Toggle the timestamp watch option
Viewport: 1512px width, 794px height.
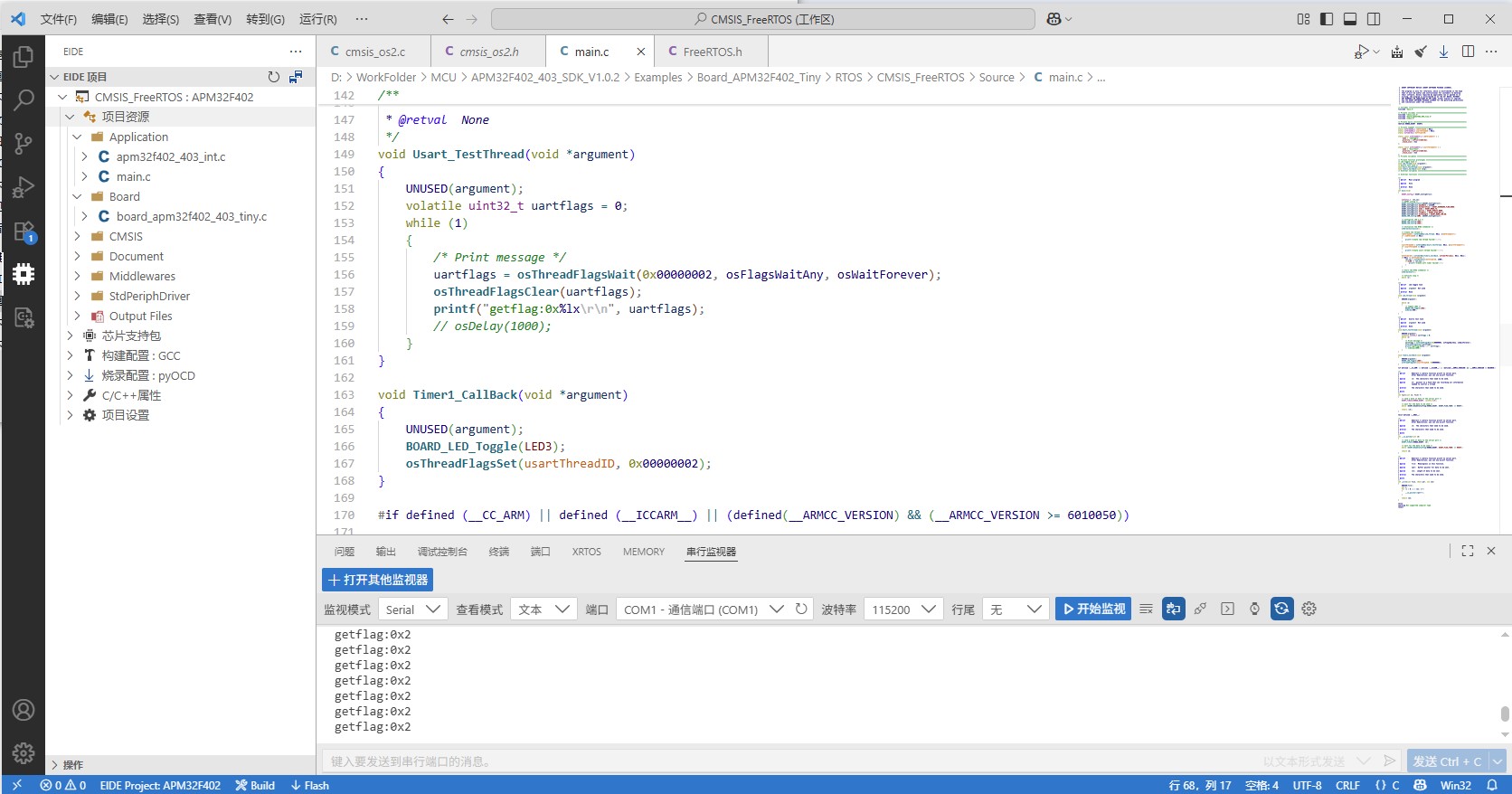point(1254,609)
